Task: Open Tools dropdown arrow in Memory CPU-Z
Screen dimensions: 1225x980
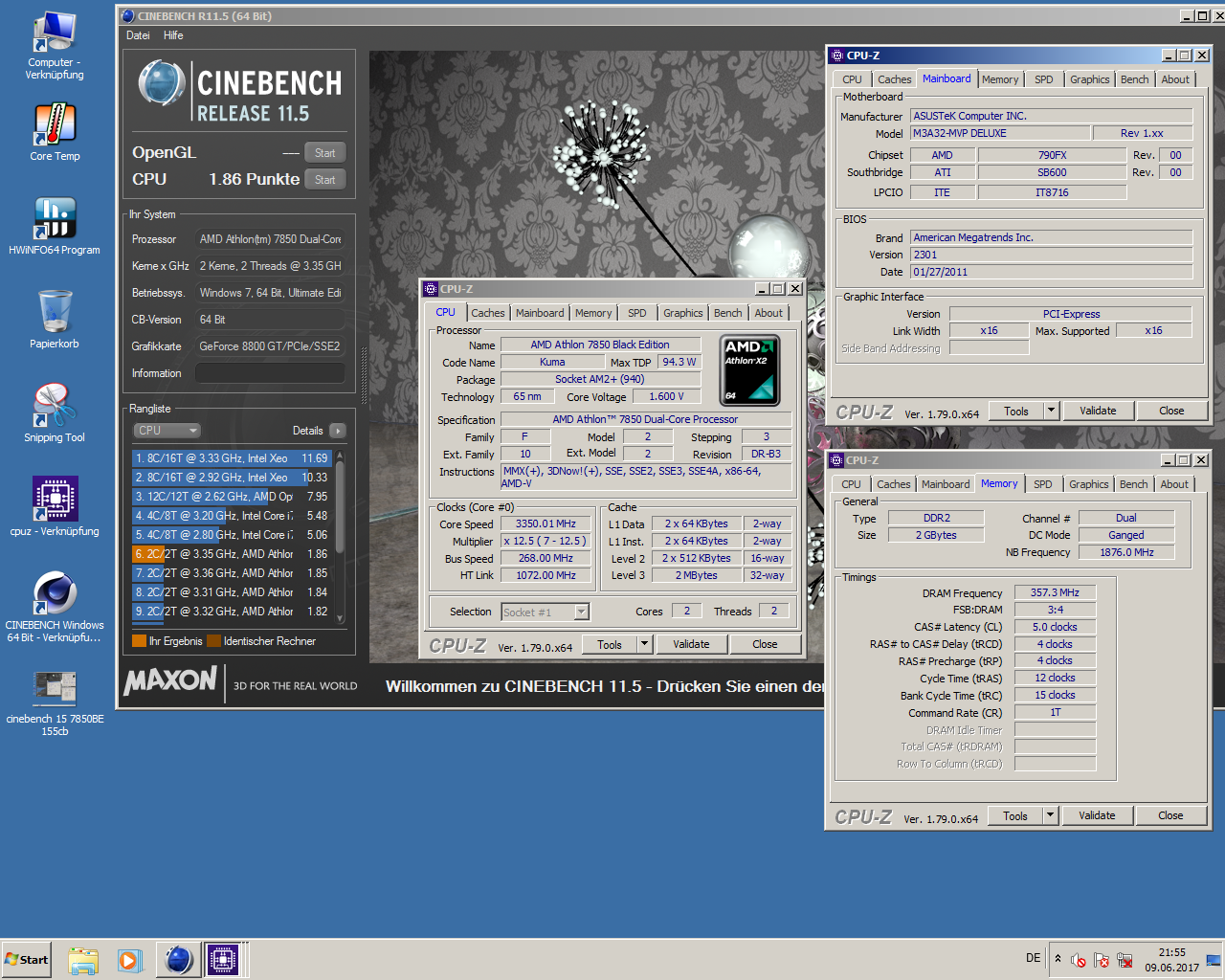Action: [x=1050, y=815]
